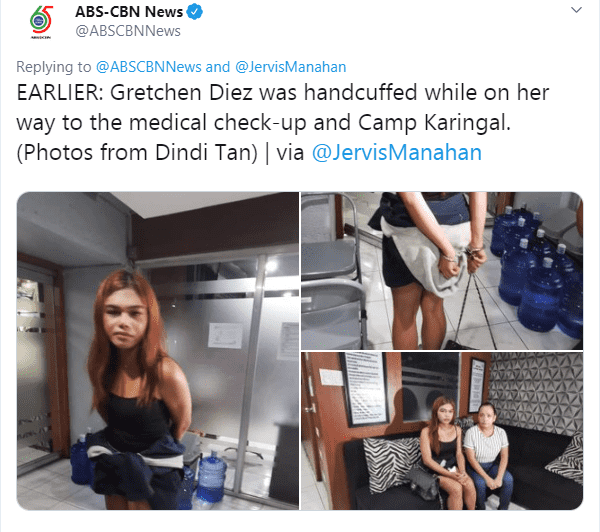Click the gray @ABSCBNNews handle below the name

pos(128,31)
